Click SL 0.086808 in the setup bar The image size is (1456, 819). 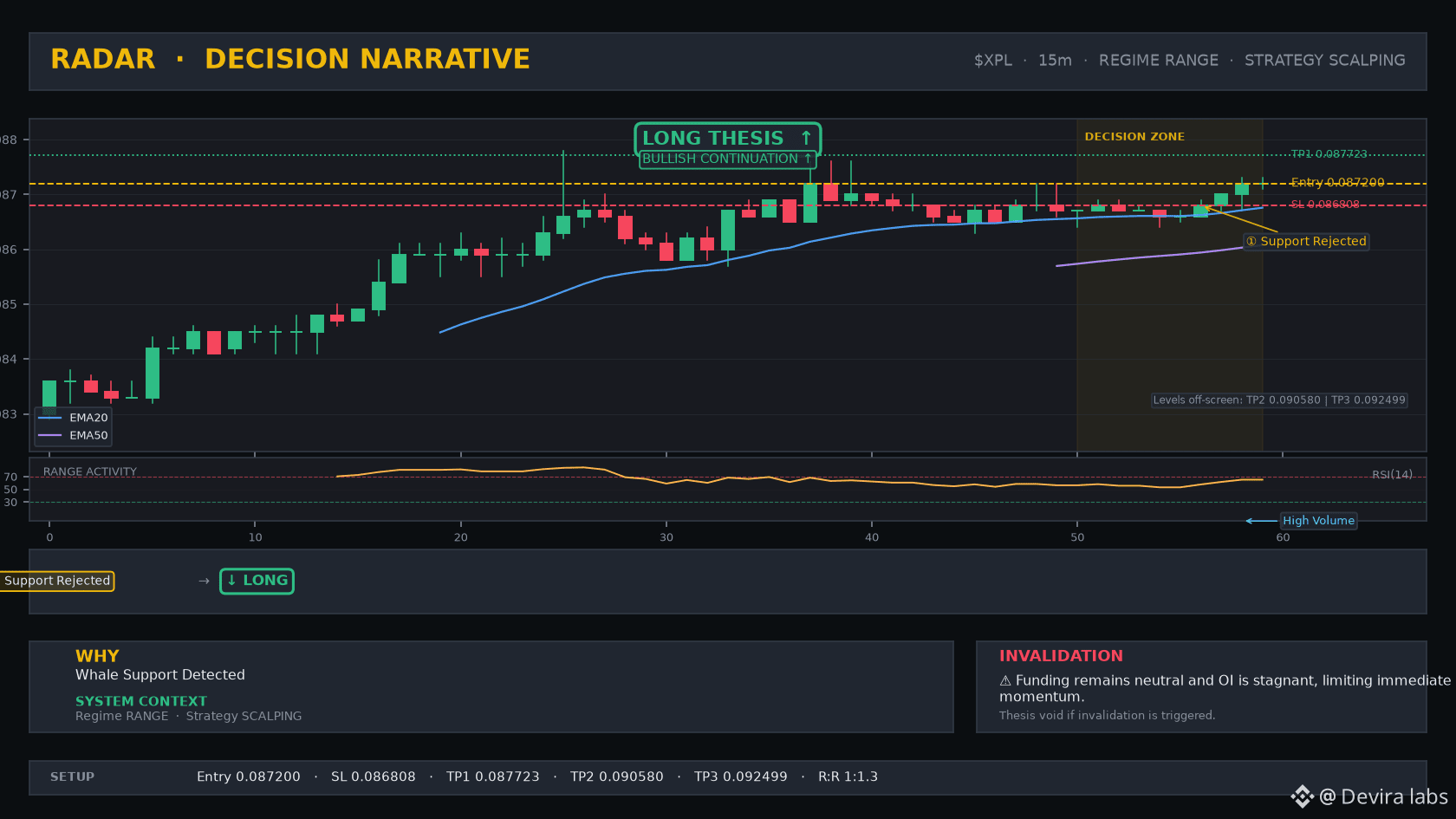[374, 777]
